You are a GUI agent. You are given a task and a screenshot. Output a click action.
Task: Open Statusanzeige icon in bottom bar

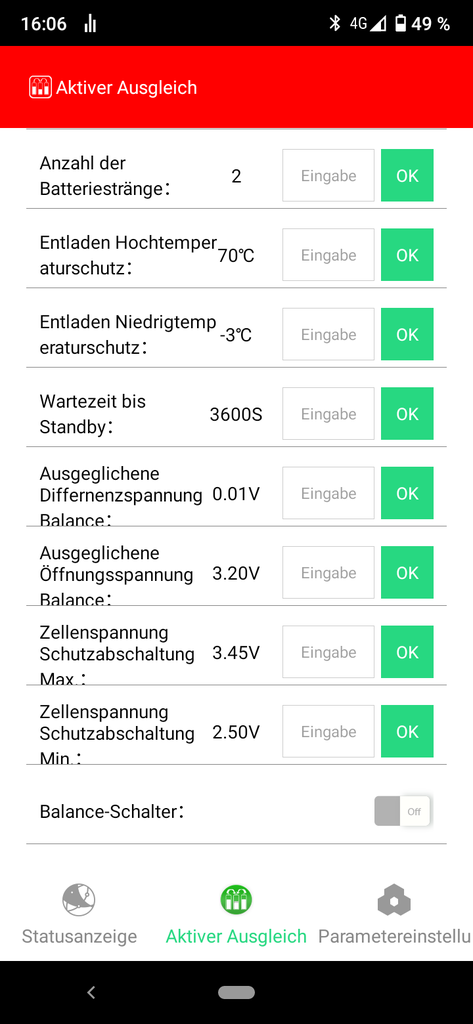pos(79,900)
